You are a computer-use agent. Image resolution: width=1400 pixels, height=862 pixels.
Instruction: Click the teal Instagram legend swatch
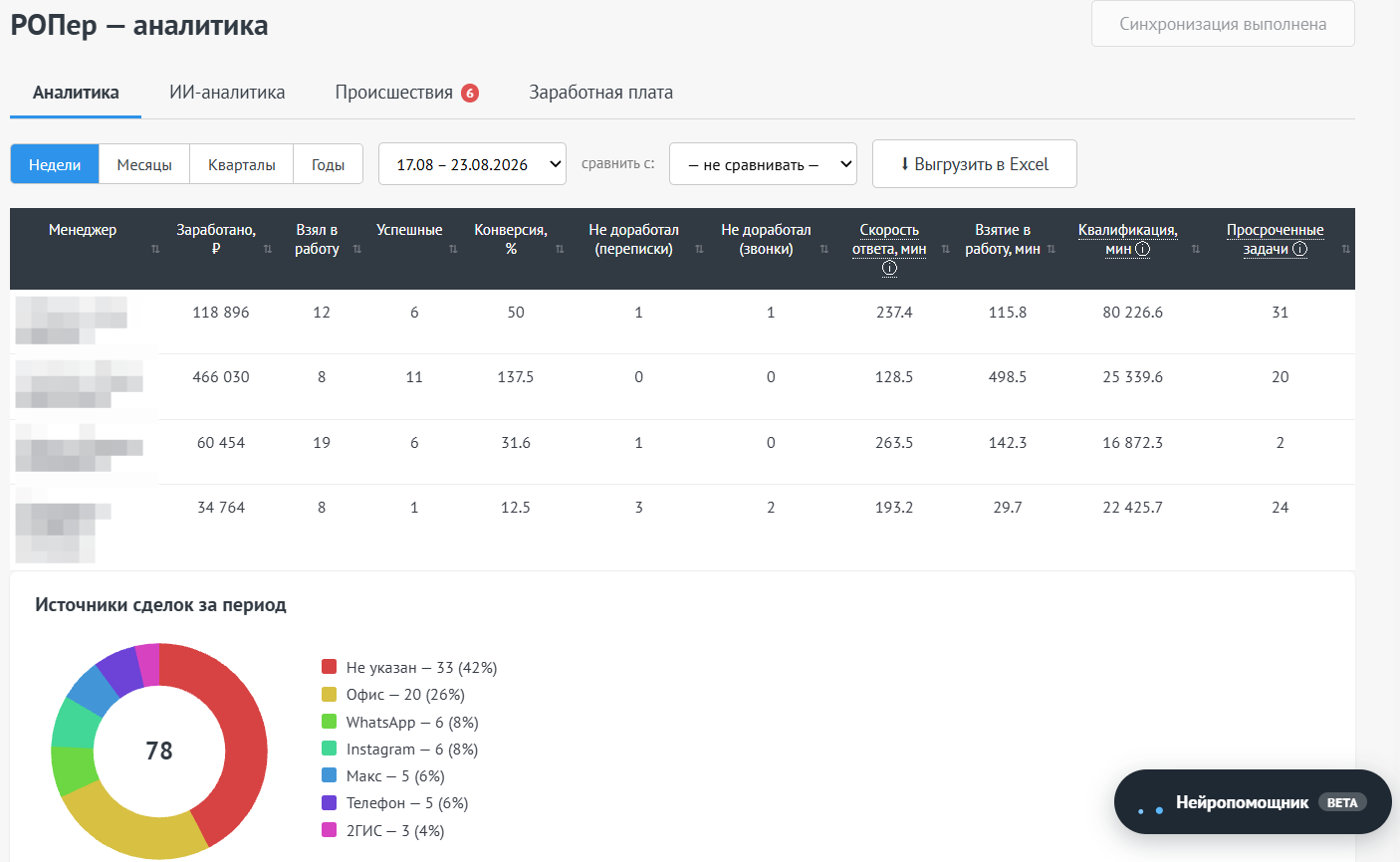[330, 749]
